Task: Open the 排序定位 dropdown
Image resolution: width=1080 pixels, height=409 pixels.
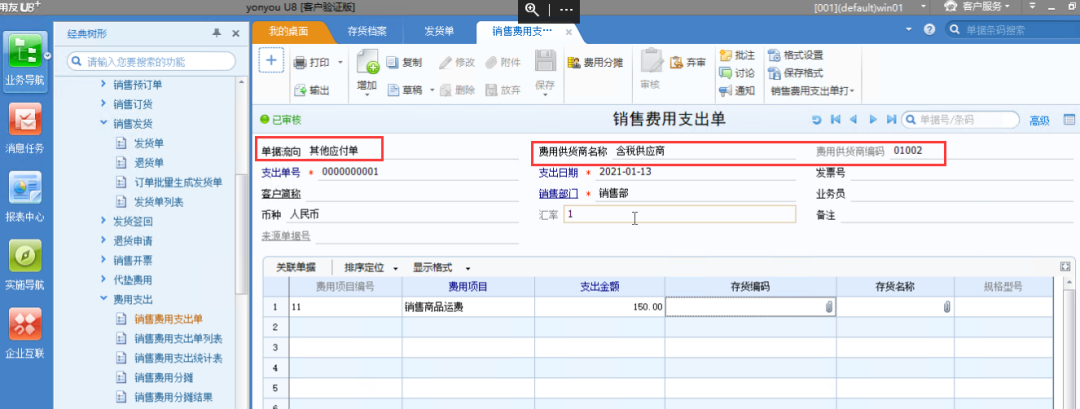Action: [371, 267]
